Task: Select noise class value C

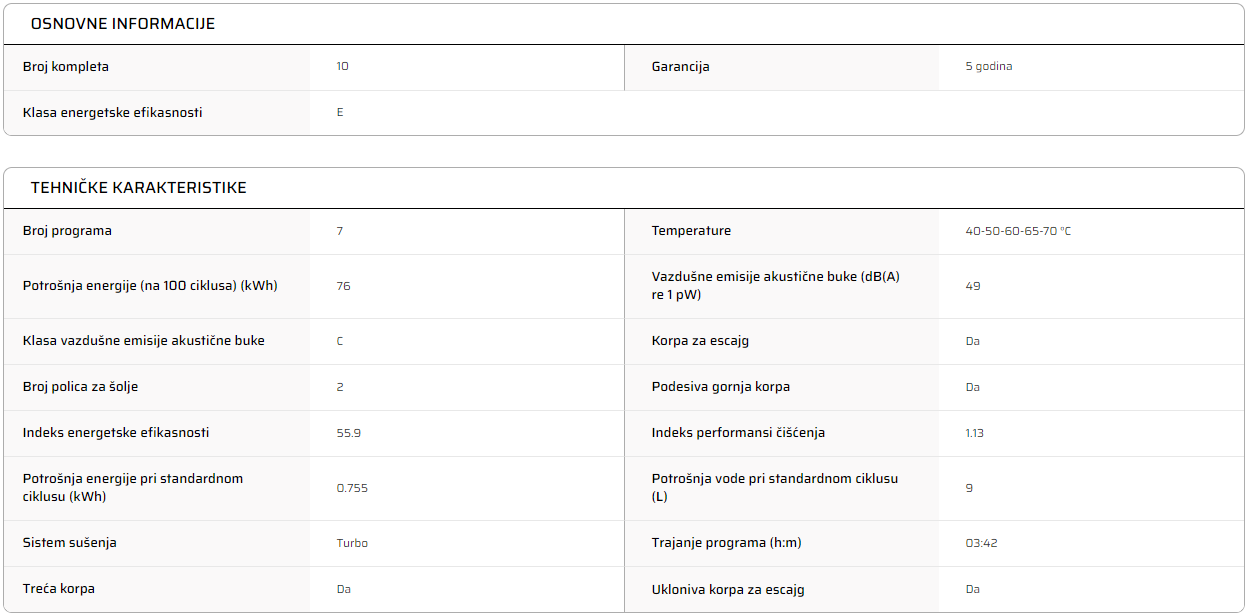Action: coord(340,341)
